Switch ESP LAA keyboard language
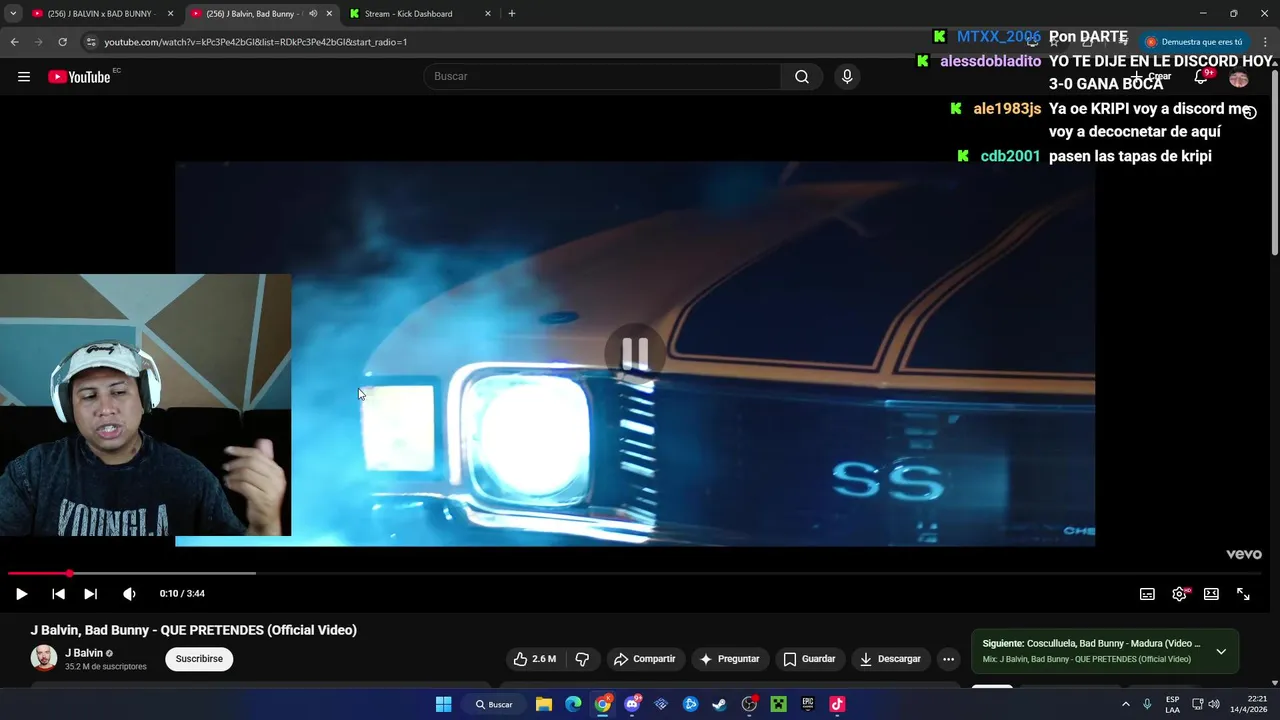 (x=1172, y=704)
